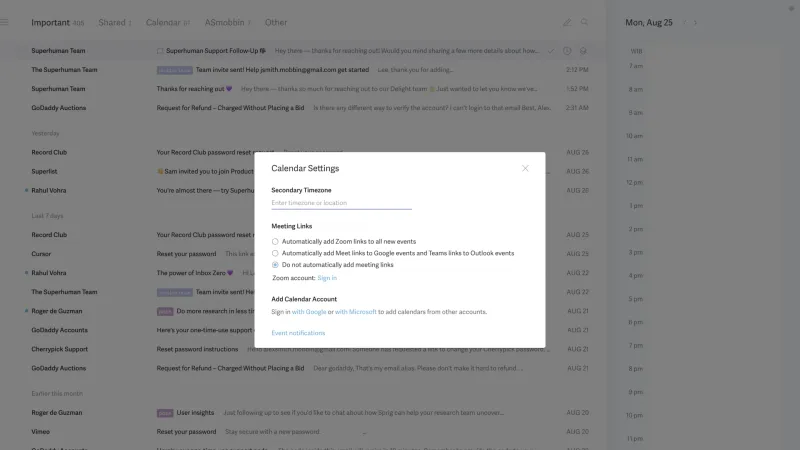This screenshot has height=450, width=800.
Task: Switch to the Other tab
Action: tap(276, 22)
